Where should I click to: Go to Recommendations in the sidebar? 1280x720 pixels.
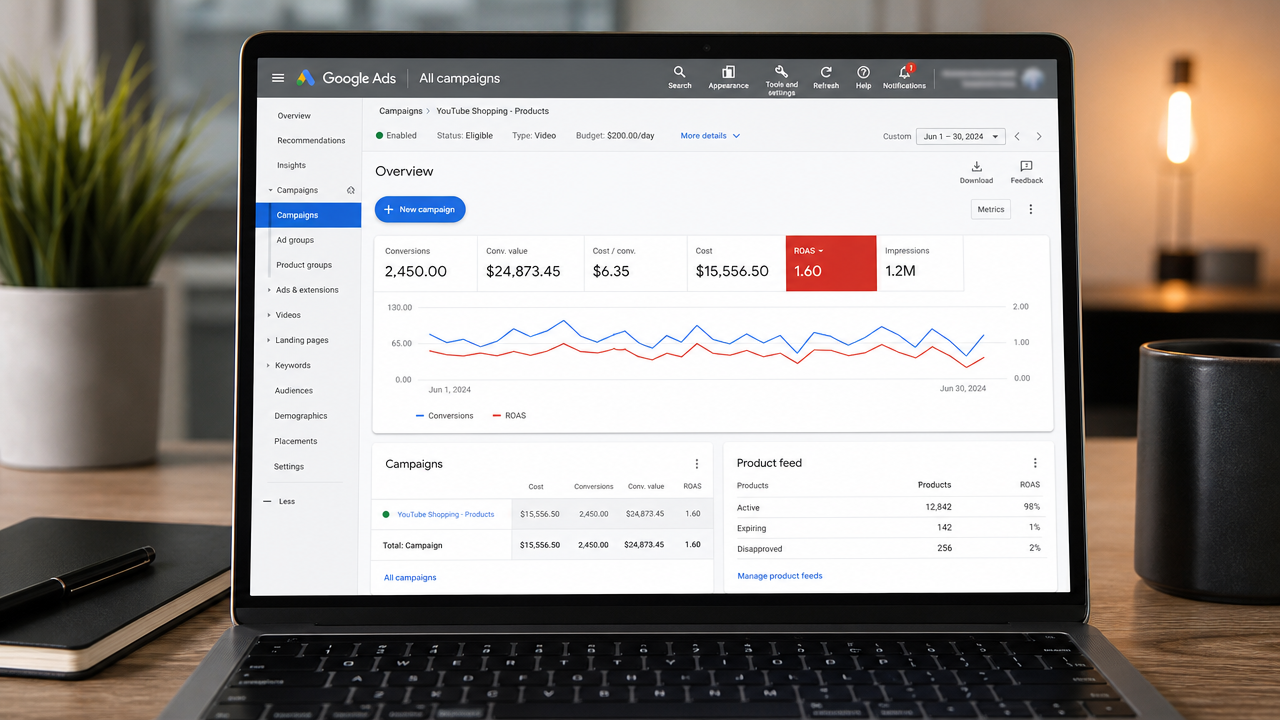[311, 140]
